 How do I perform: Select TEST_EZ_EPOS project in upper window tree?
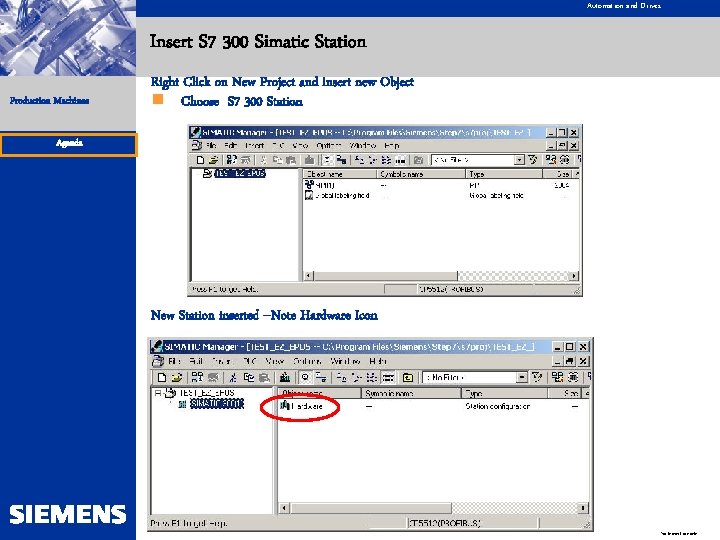point(240,174)
